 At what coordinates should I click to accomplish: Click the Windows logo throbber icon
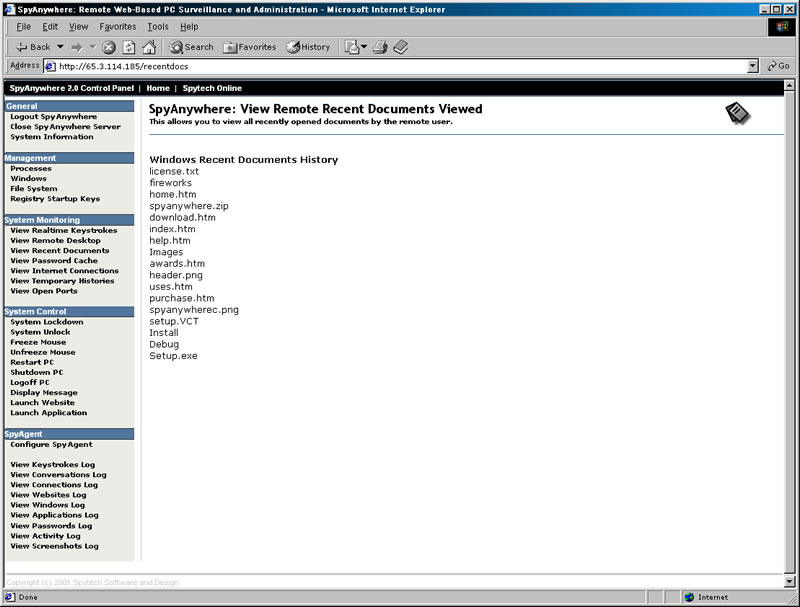tap(782, 27)
